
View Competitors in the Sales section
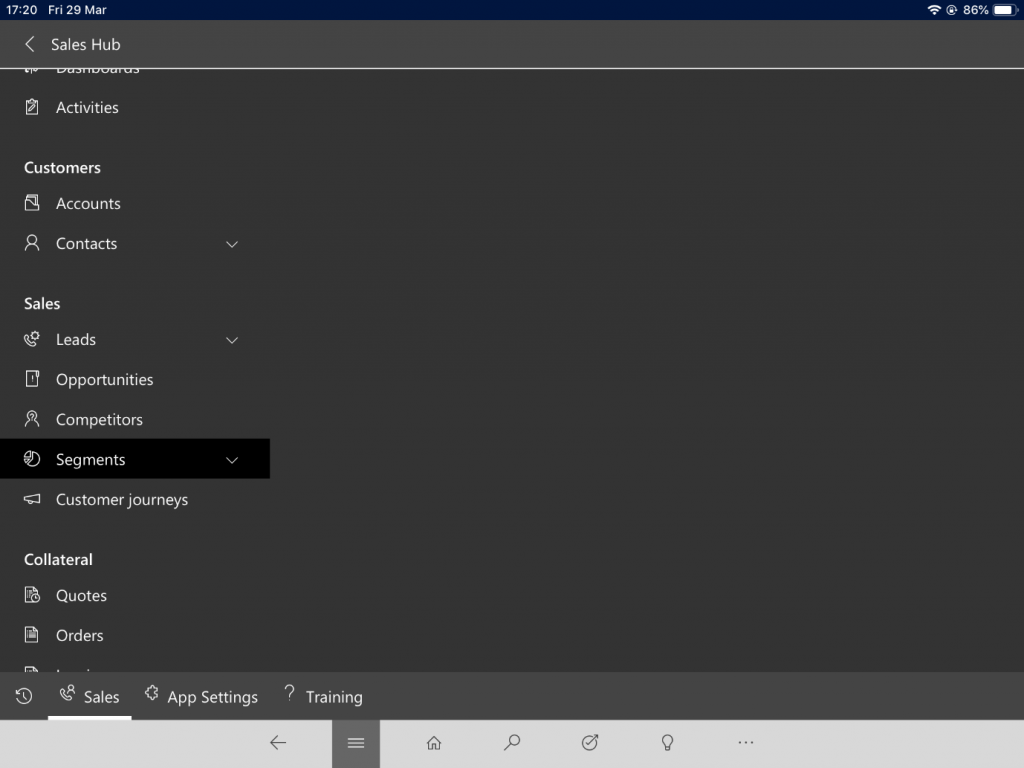click(99, 419)
